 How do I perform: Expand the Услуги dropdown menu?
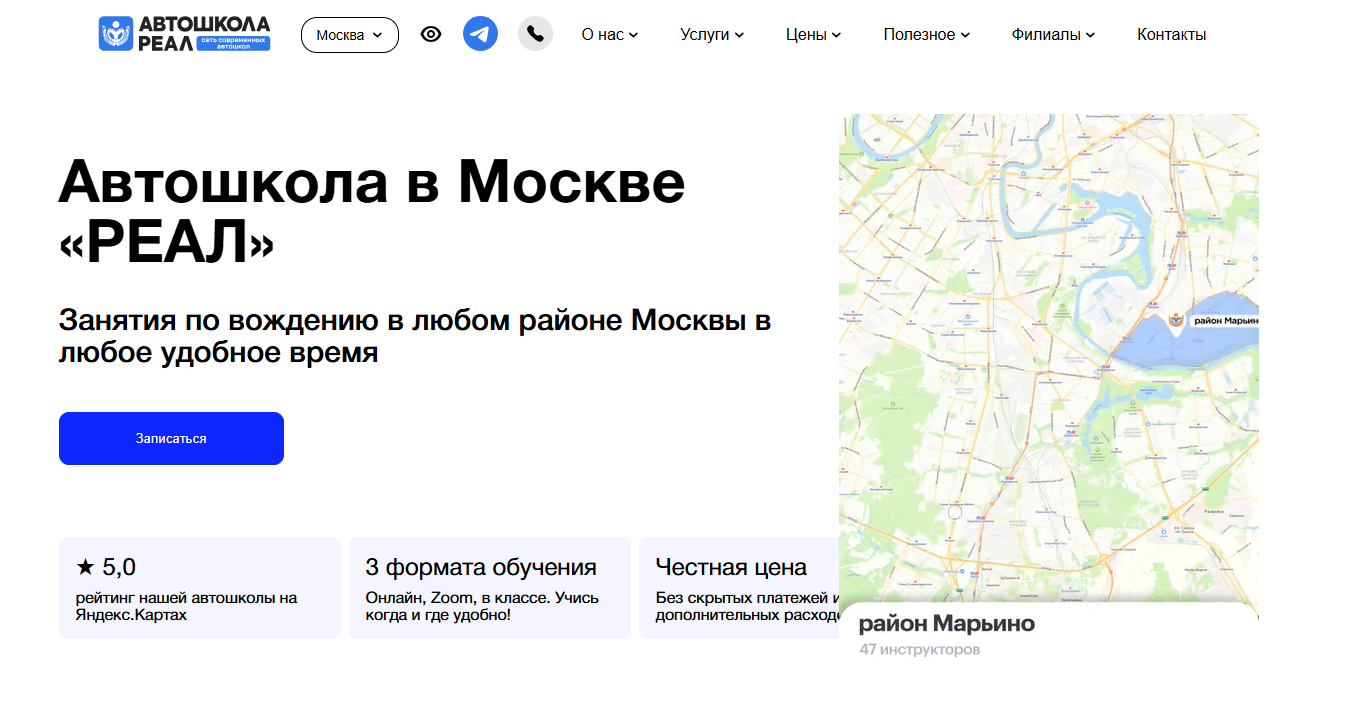[x=712, y=35]
